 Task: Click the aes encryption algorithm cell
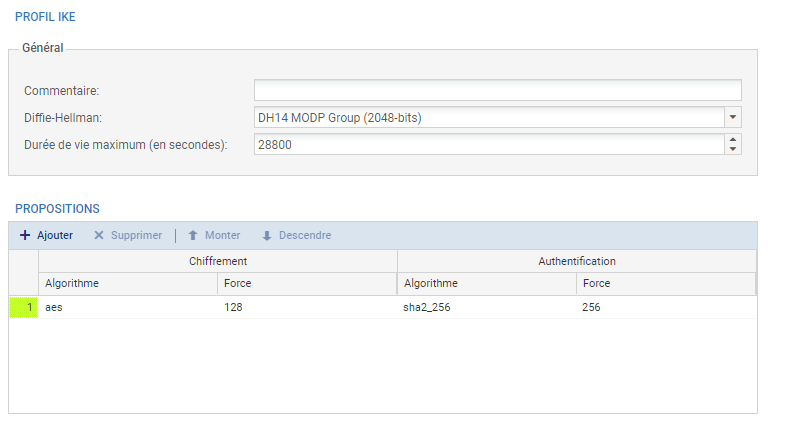[127, 308]
